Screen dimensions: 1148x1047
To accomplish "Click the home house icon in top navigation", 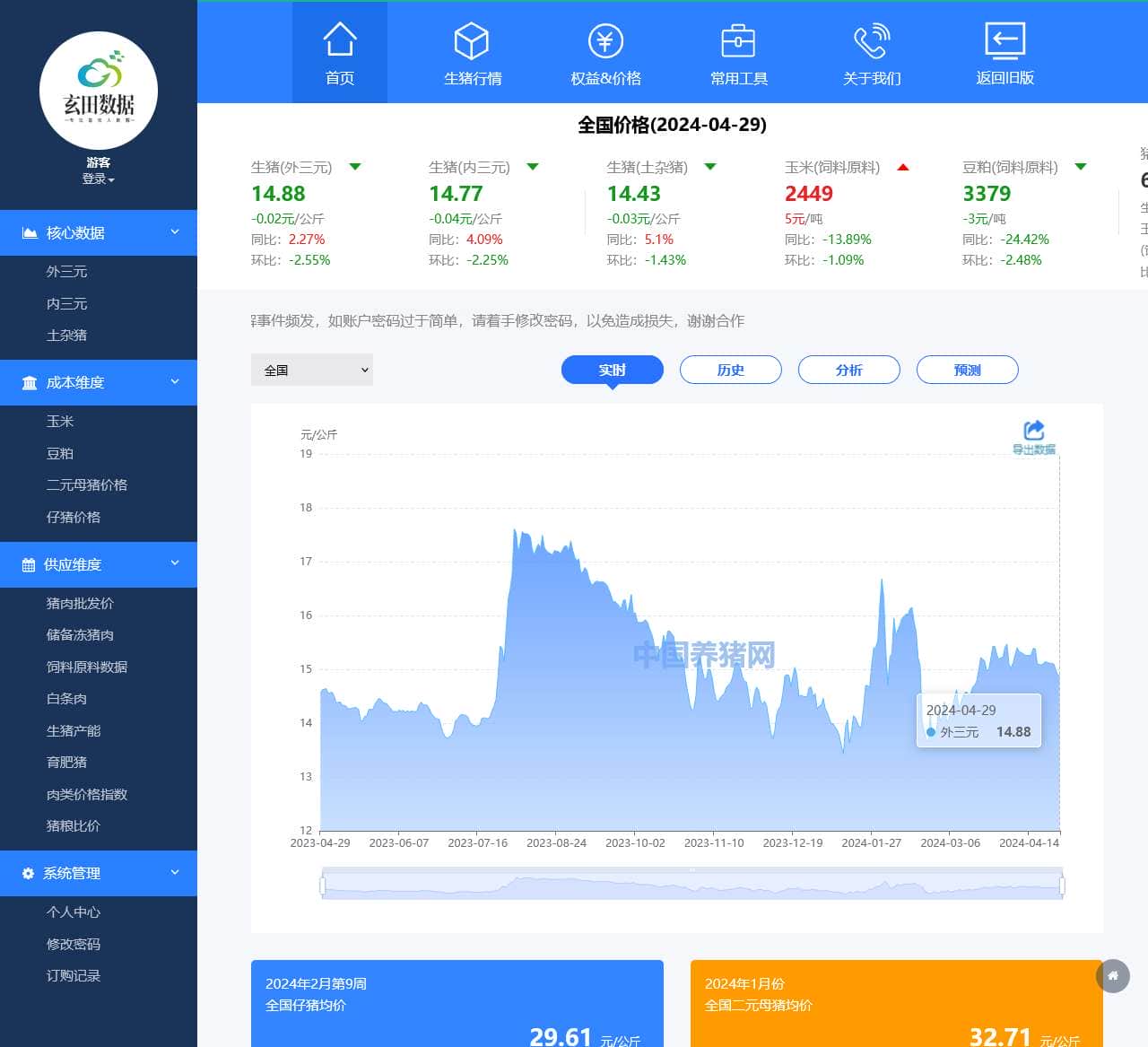I will pyautogui.click(x=340, y=40).
